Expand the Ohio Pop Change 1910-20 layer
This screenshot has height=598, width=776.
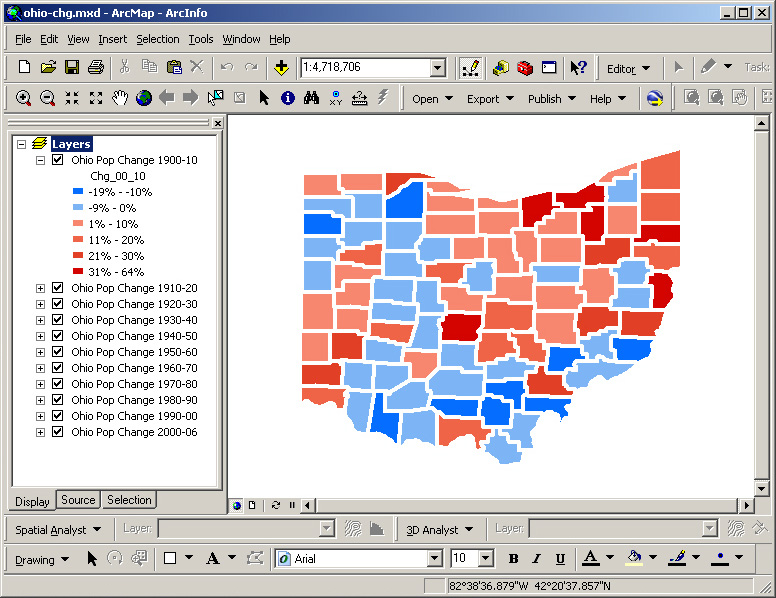coord(41,288)
